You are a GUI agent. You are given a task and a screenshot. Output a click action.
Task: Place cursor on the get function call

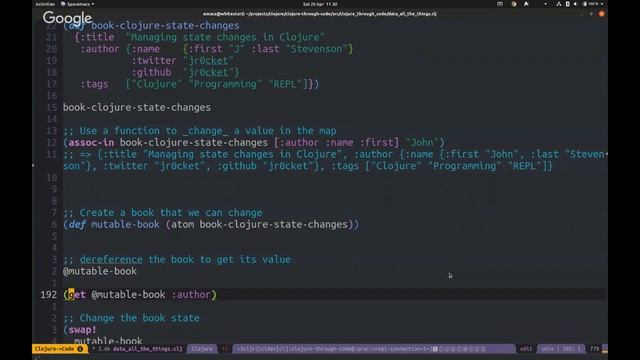pyautogui.click(x=77, y=295)
